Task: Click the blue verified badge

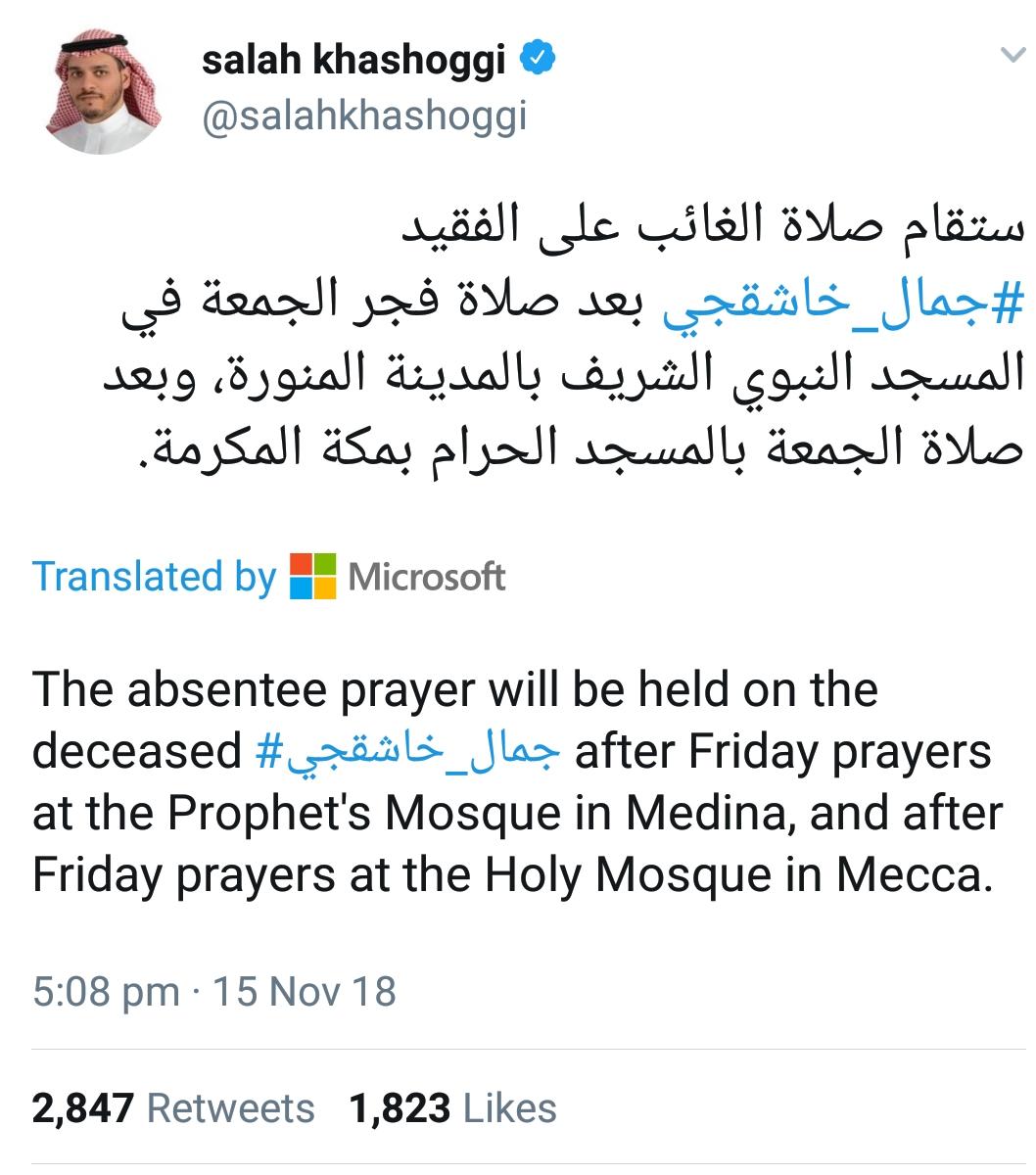Action: click(x=537, y=61)
